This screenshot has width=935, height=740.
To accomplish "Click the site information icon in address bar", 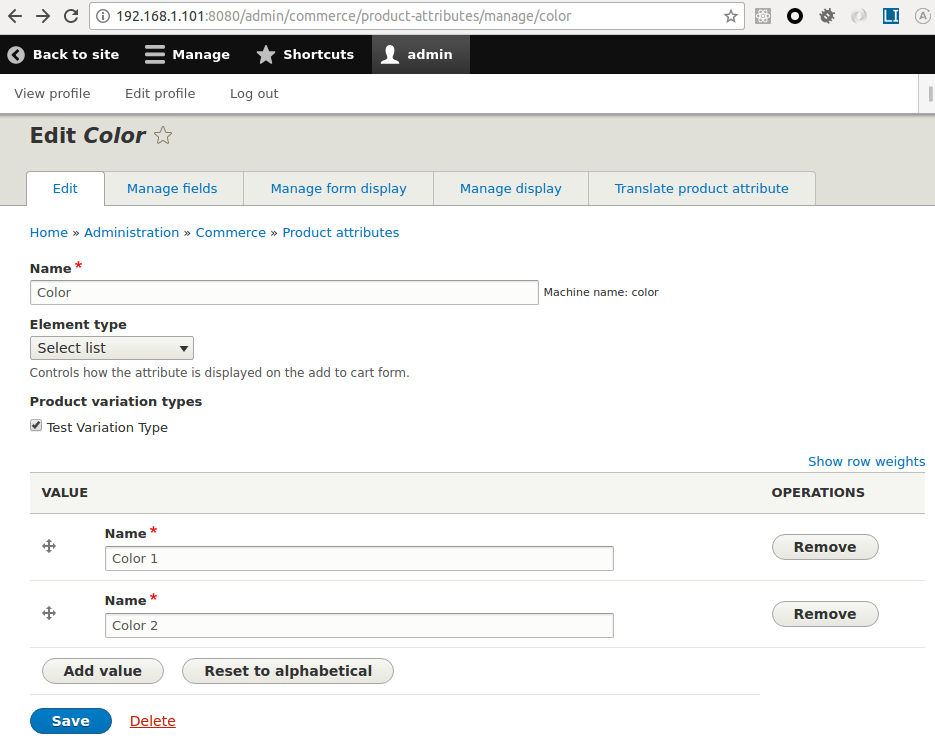I will click(x=106, y=16).
